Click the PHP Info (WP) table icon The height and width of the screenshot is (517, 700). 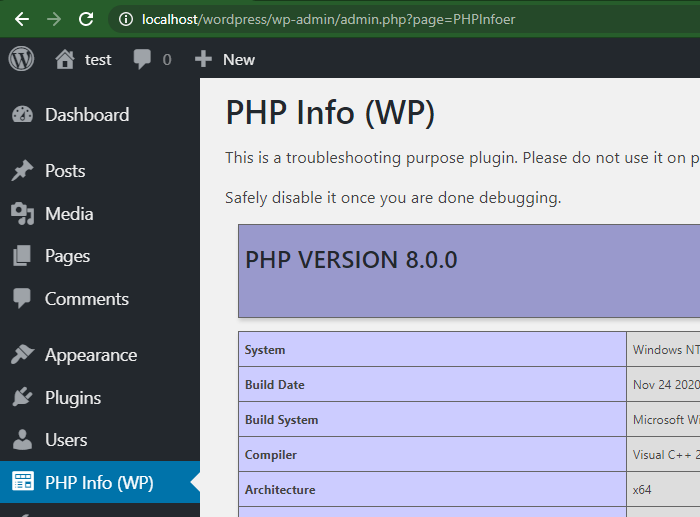(x=22, y=482)
